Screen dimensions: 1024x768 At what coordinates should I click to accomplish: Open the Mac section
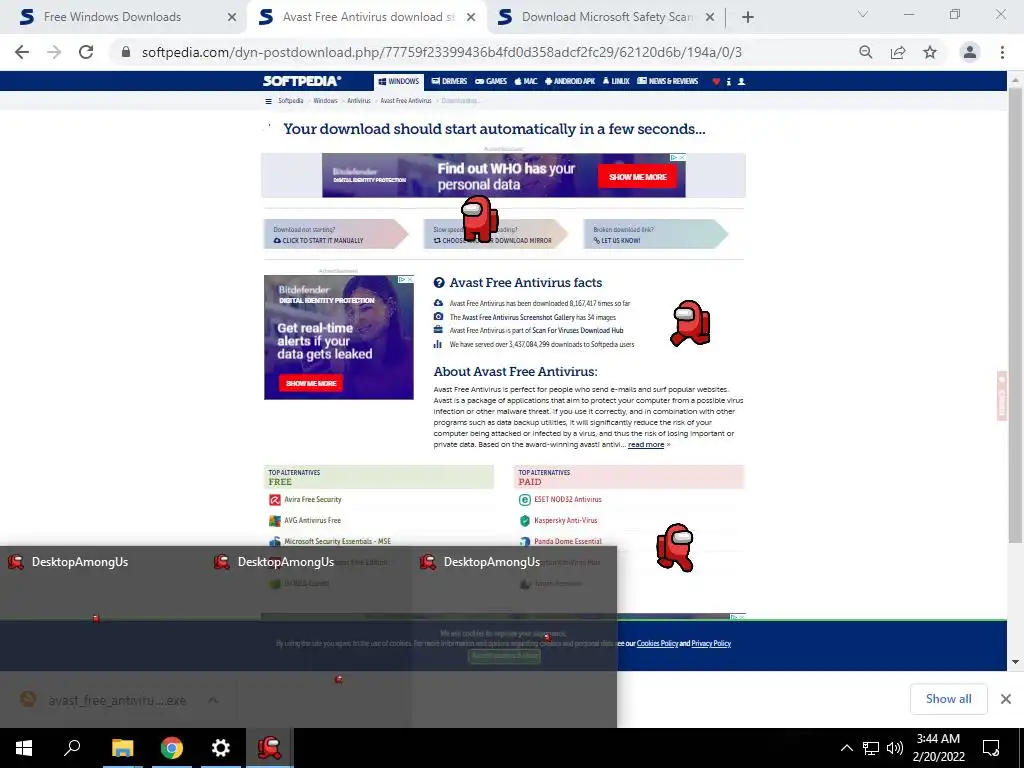(x=526, y=81)
